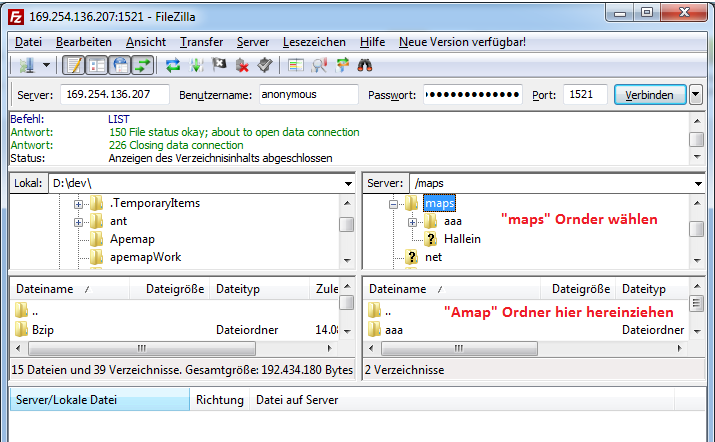
Task: Toggle local directory tree display
Action: [96, 65]
